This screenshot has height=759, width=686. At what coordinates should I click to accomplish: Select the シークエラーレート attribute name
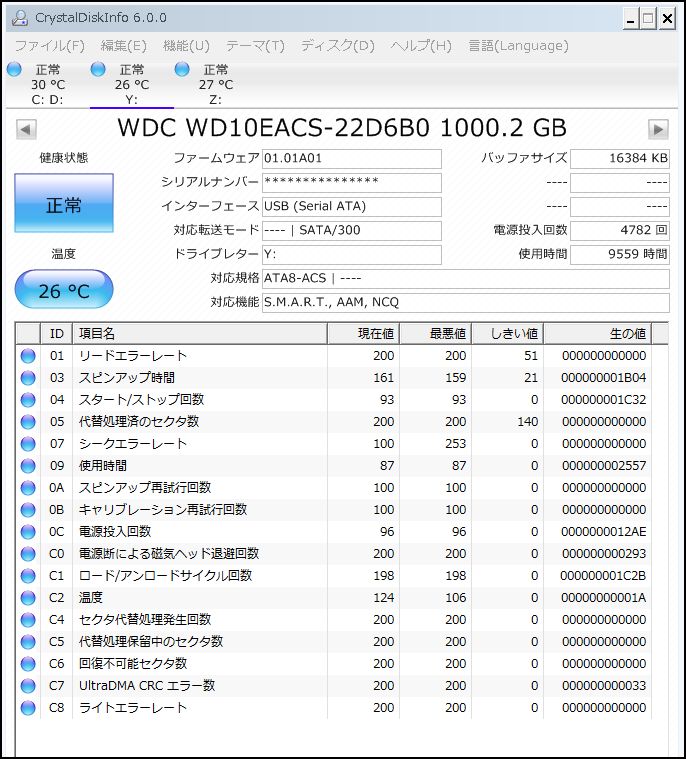133,444
